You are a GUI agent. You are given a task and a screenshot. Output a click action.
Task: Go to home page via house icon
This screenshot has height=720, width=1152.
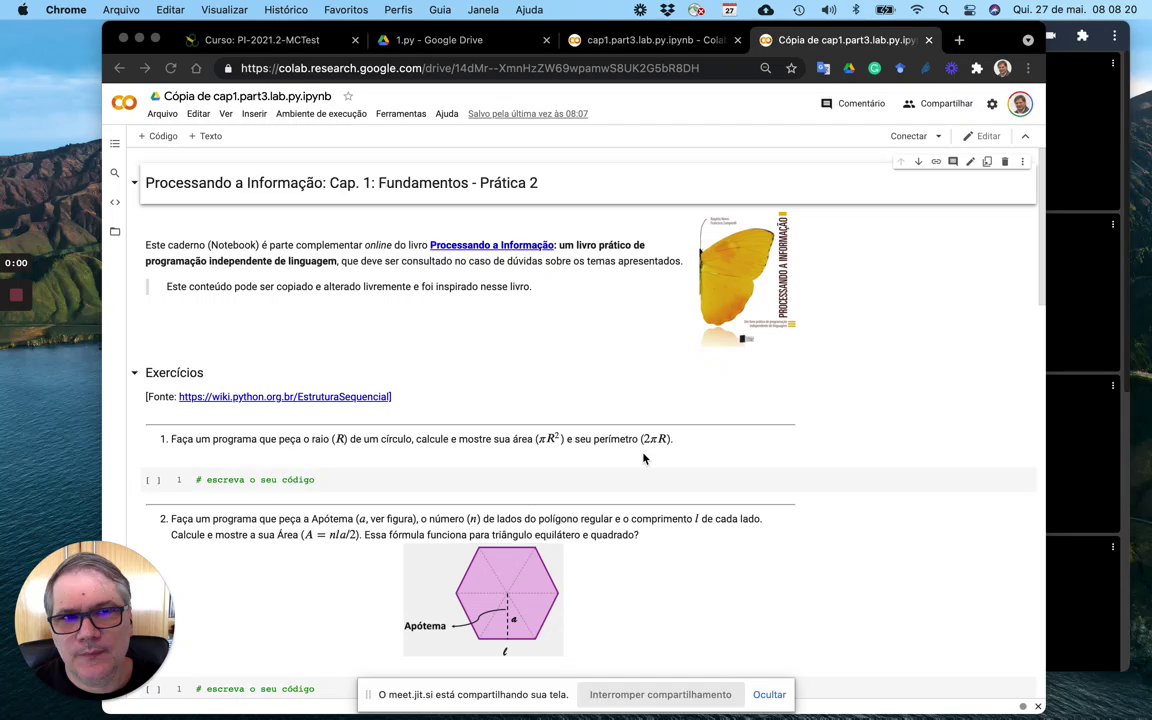196,68
